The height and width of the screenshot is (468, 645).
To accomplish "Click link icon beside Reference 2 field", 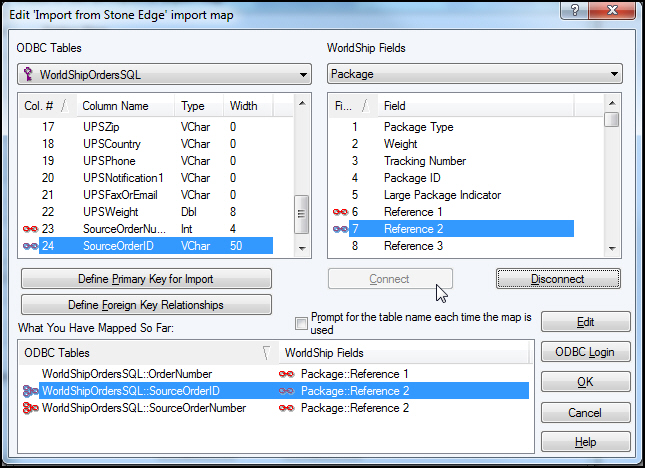I will coord(341,229).
